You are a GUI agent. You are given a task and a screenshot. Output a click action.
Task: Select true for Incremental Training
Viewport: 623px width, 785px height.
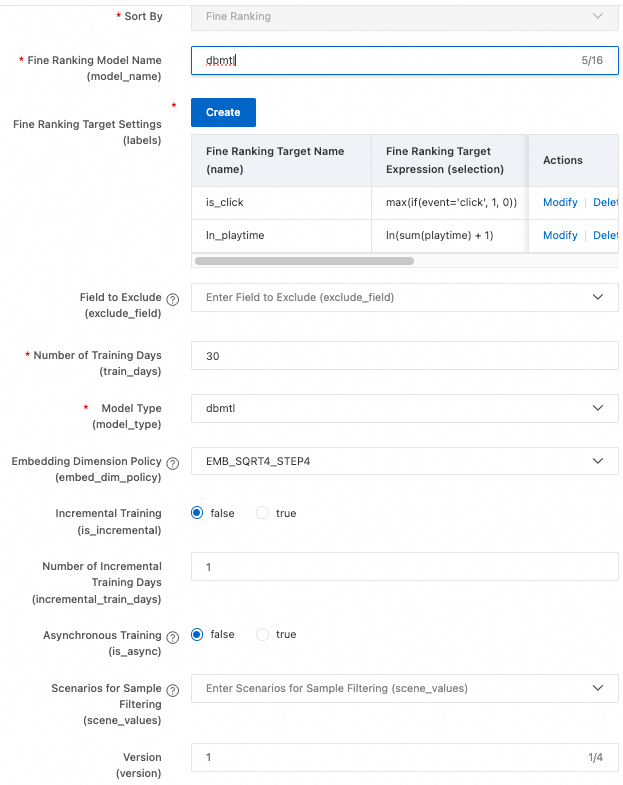pyautogui.click(x=263, y=513)
